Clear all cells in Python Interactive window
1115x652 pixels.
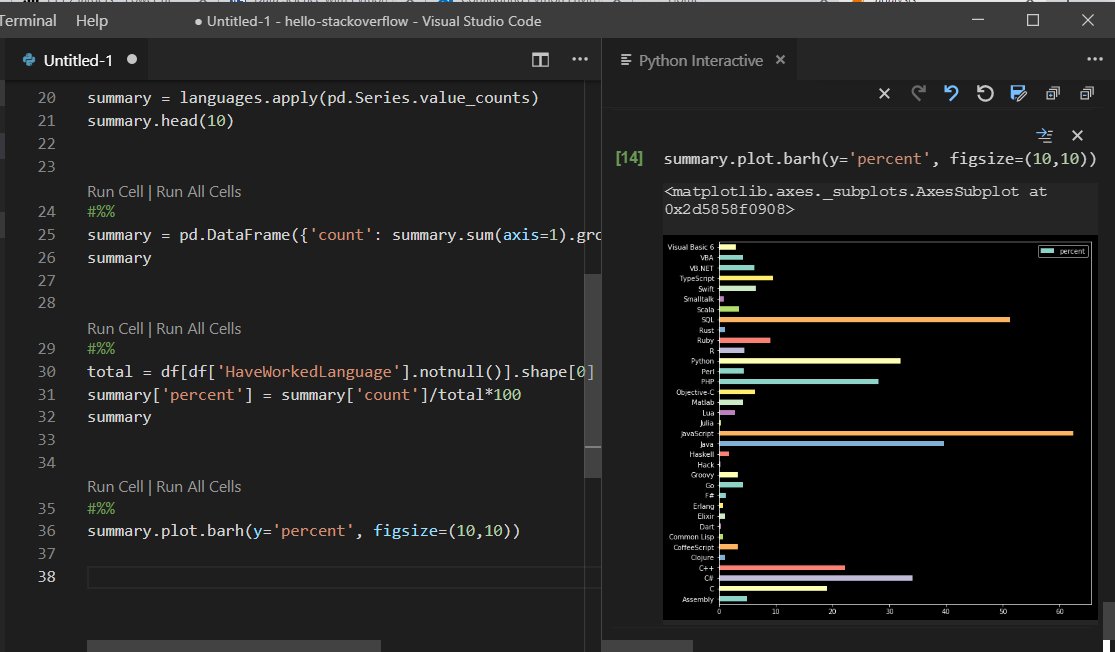coord(884,93)
